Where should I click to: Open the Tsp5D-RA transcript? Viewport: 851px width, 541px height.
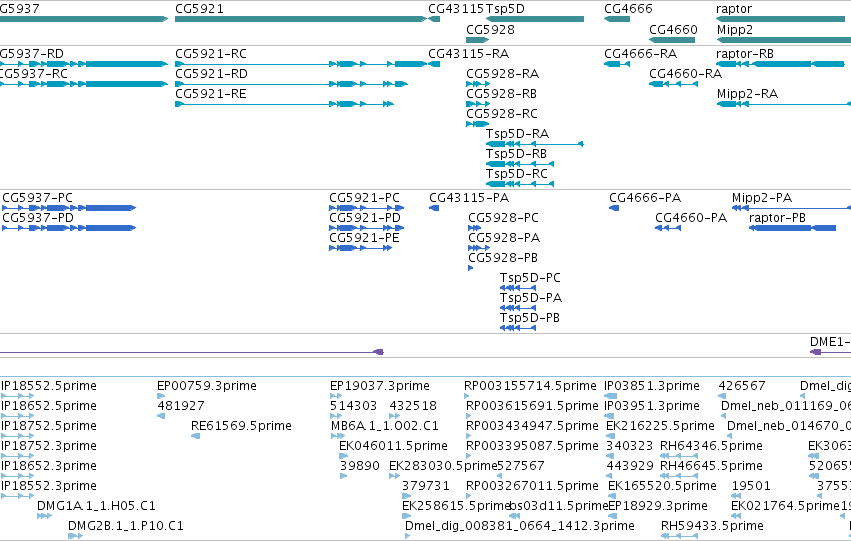[517, 133]
